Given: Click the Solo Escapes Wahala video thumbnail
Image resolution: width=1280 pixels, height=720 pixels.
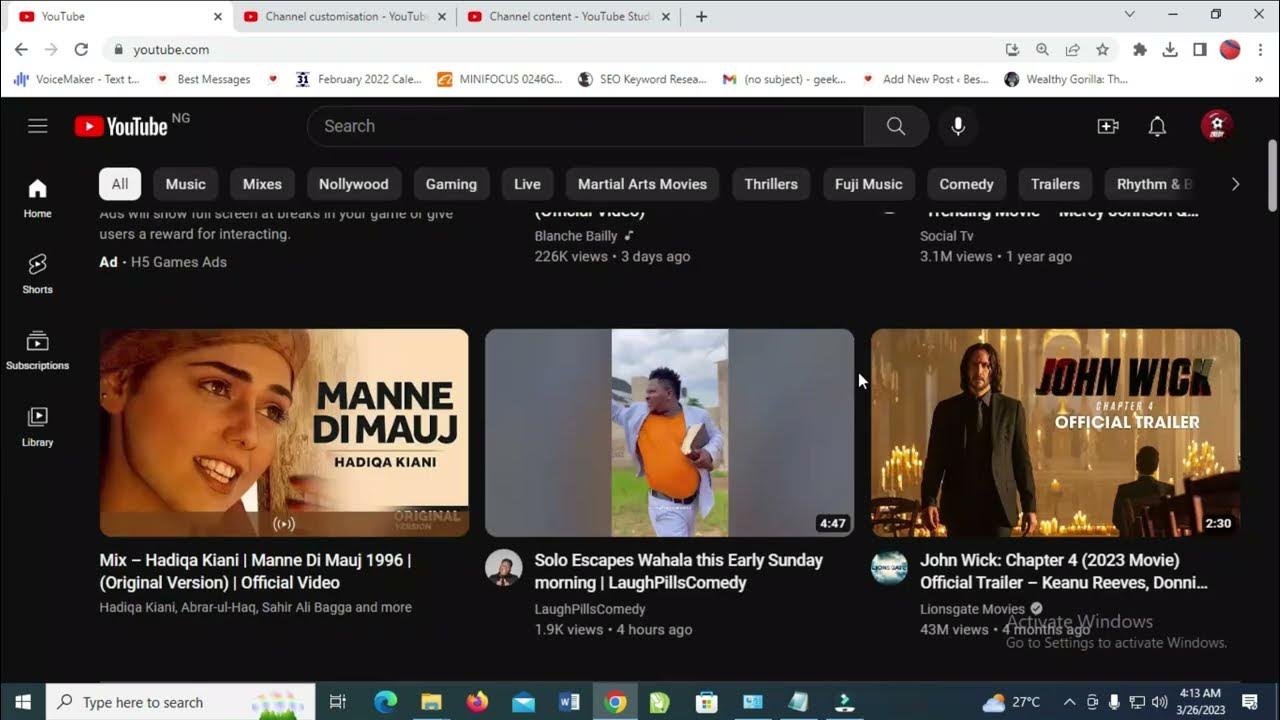Looking at the screenshot, I should pyautogui.click(x=669, y=433).
